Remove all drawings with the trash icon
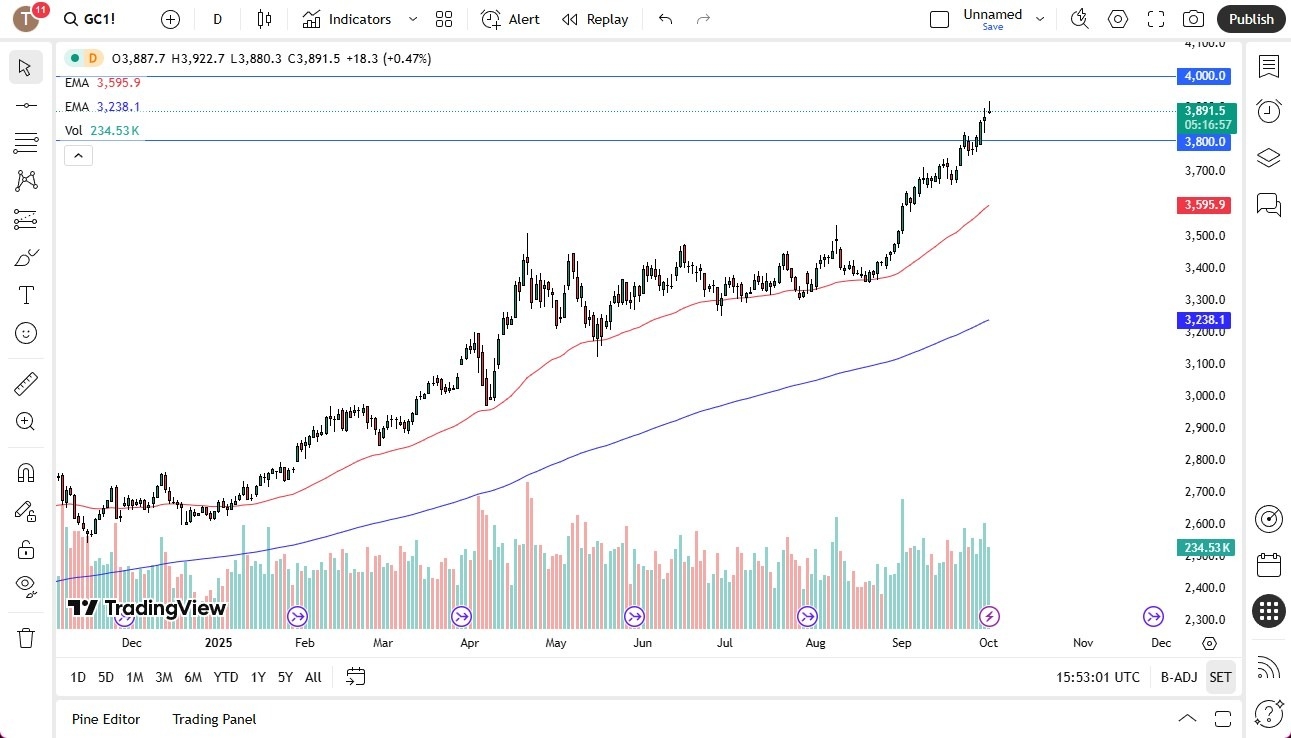This screenshot has width=1291, height=738. click(26, 637)
